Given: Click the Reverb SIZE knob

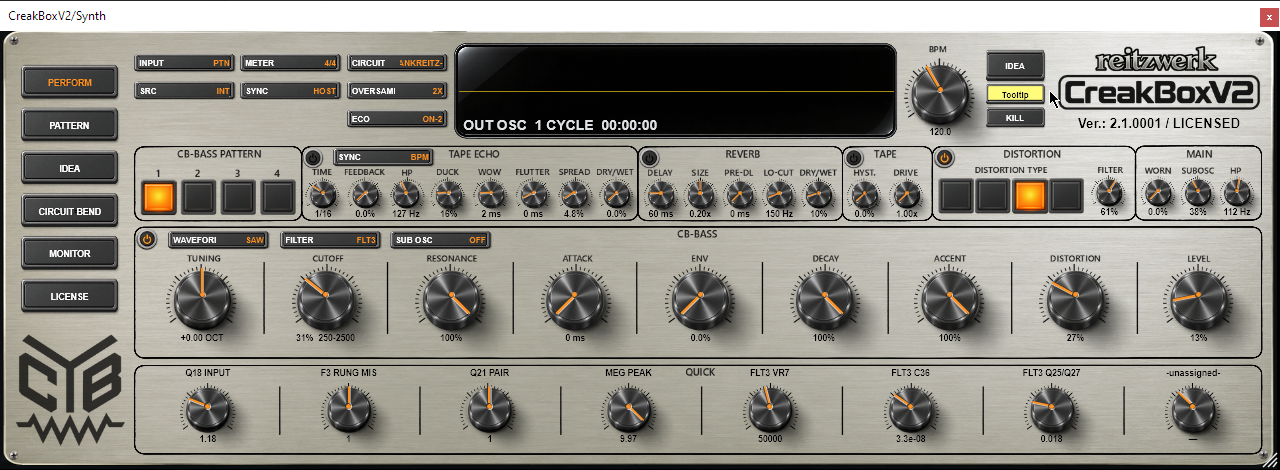Looking at the screenshot, I should (700, 193).
